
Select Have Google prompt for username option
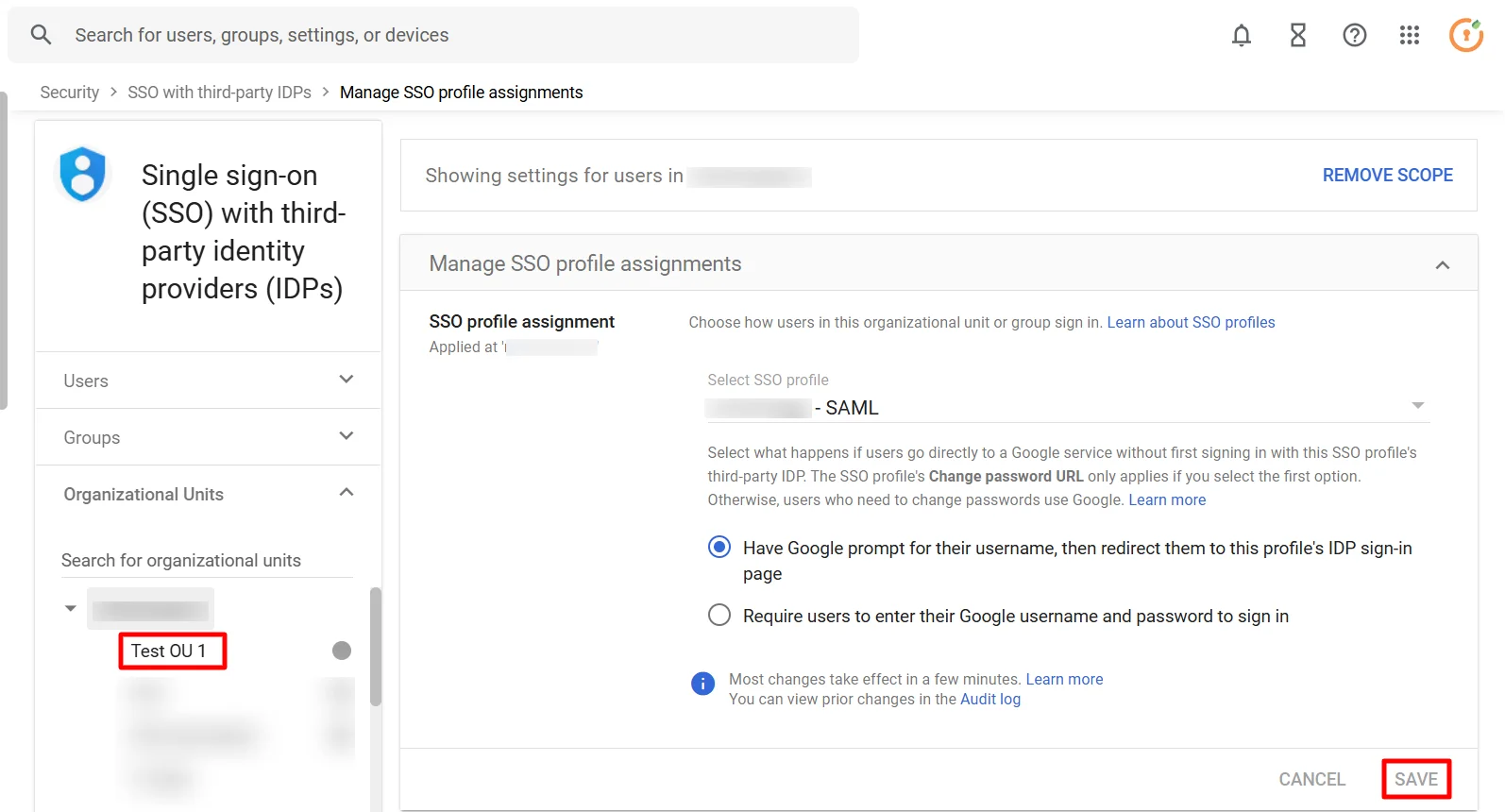(719, 547)
